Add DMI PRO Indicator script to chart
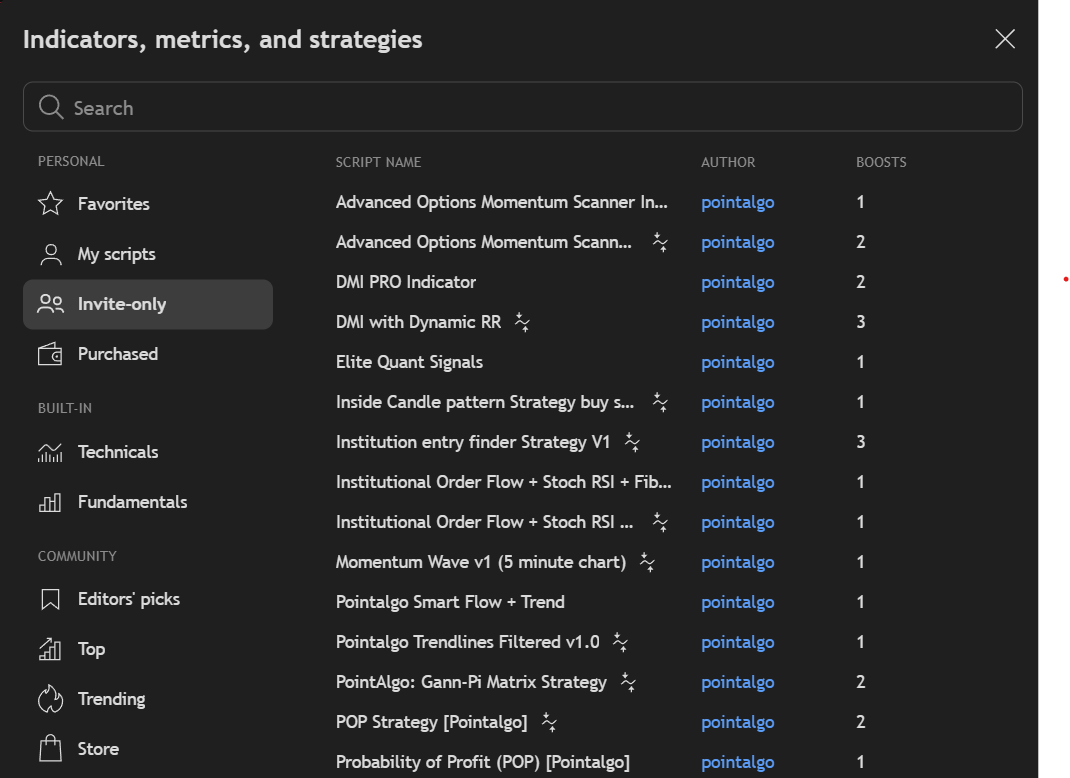This screenshot has width=1070, height=778. 406,282
